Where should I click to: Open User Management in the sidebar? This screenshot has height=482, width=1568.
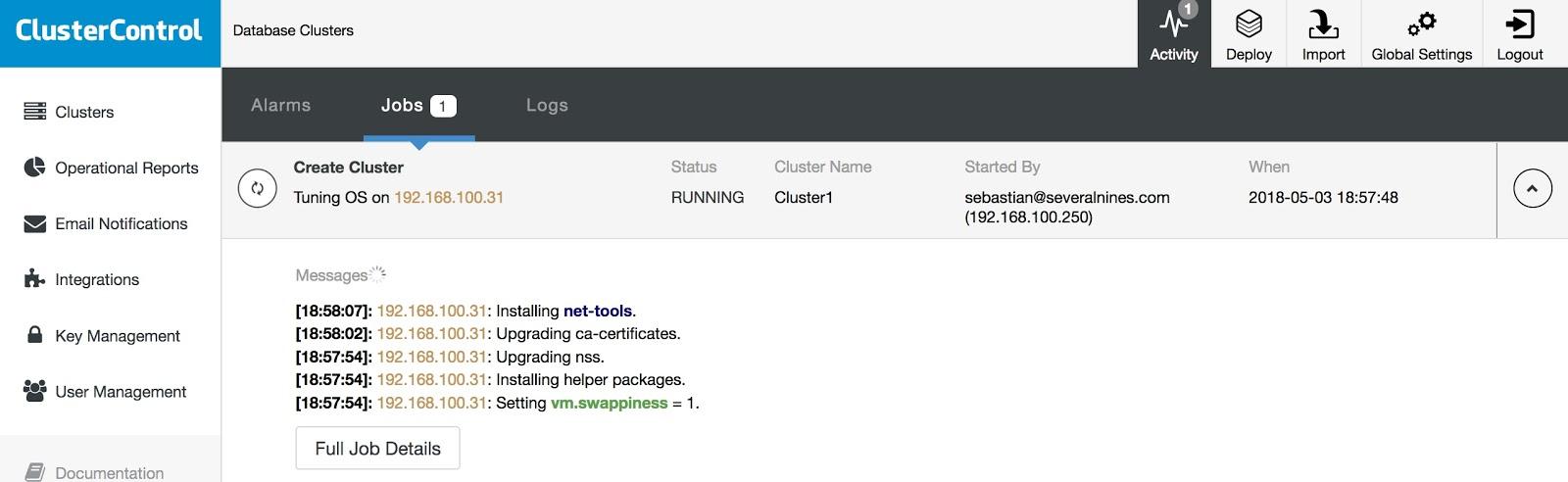(x=121, y=391)
